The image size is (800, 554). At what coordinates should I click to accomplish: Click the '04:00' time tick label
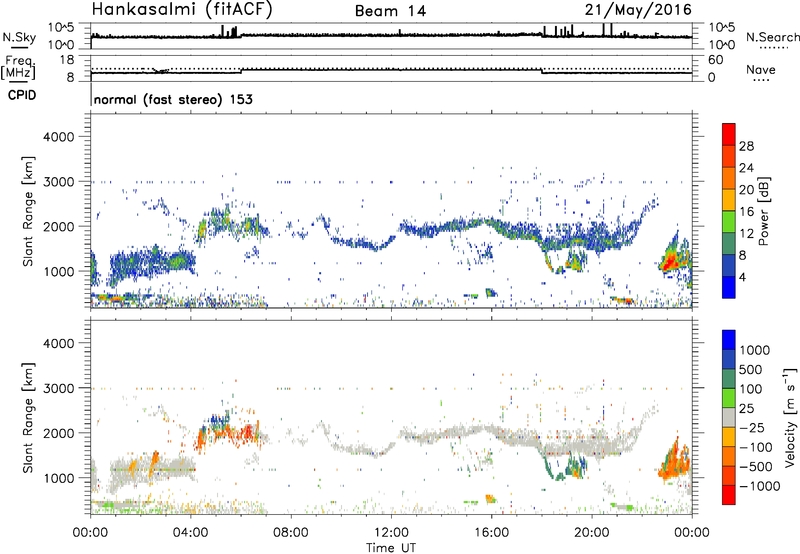click(x=191, y=533)
